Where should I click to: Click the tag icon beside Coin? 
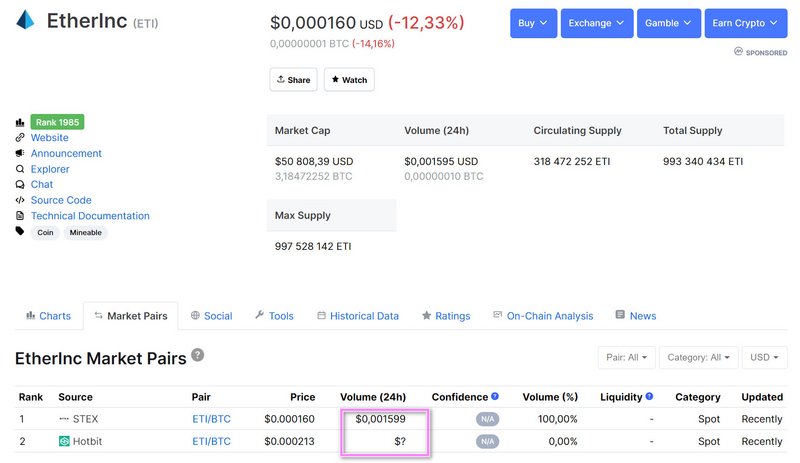point(20,231)
